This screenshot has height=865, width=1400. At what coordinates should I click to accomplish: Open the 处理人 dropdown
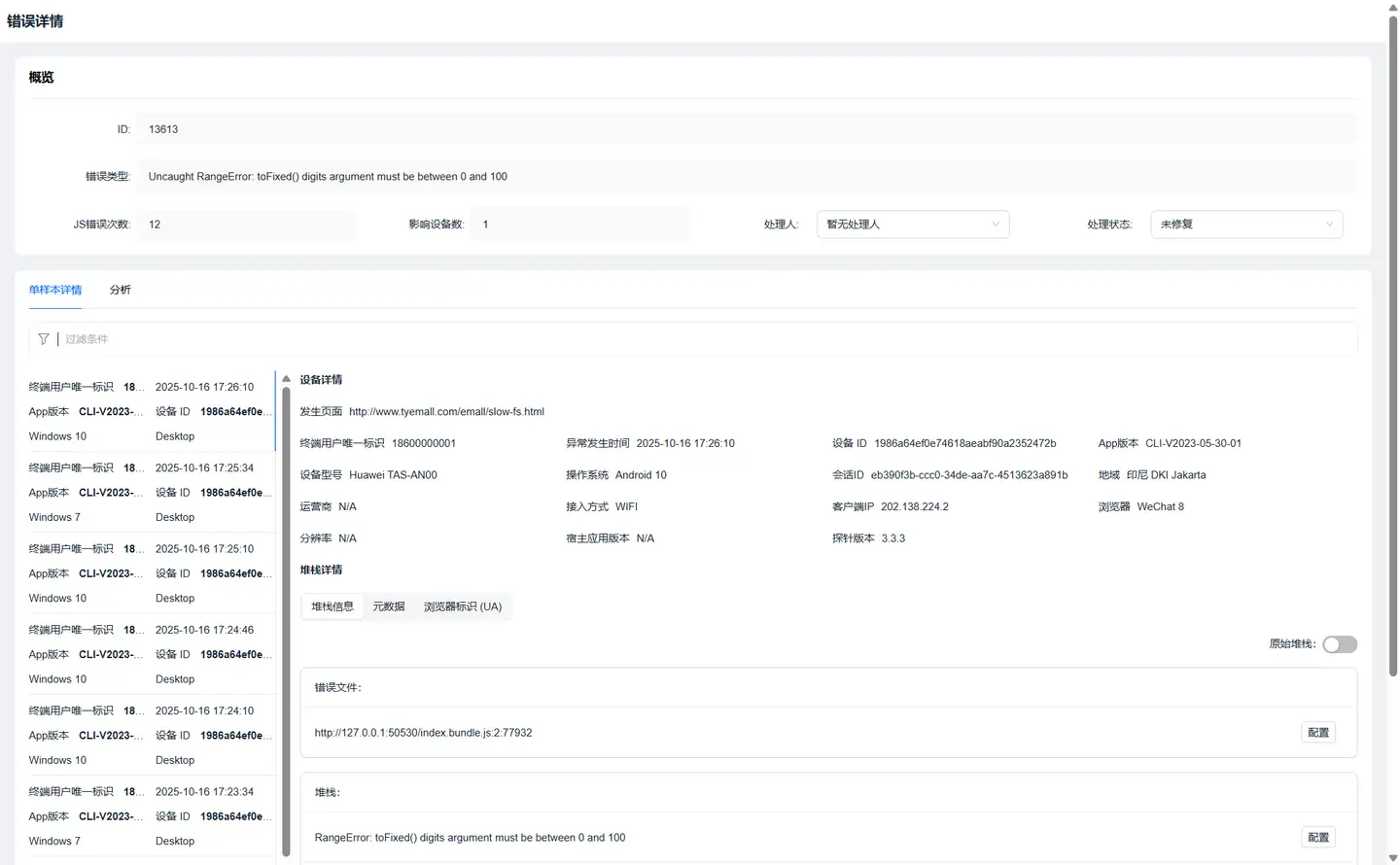pyautogui.click(x=912, y=225)
